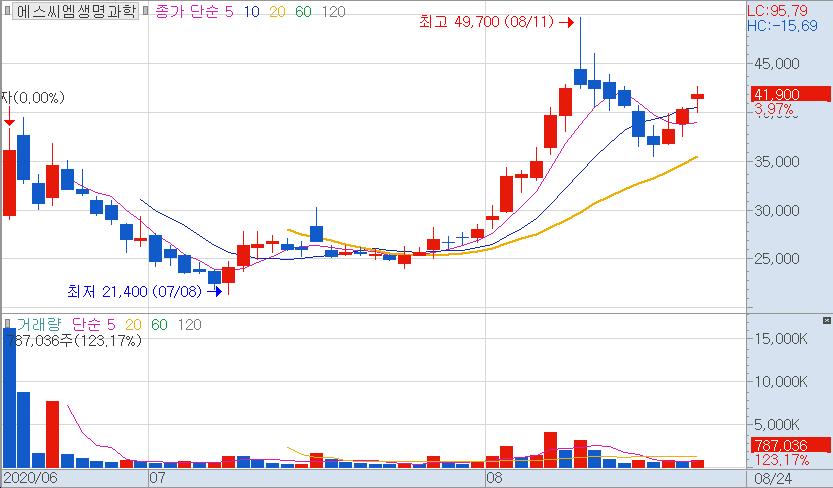Click the 최고 49,700 (08/11) high marker

tap(496, 22)
